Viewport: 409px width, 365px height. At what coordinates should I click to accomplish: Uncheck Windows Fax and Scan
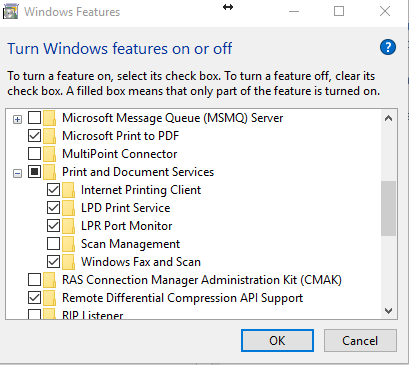click(53, 262)
